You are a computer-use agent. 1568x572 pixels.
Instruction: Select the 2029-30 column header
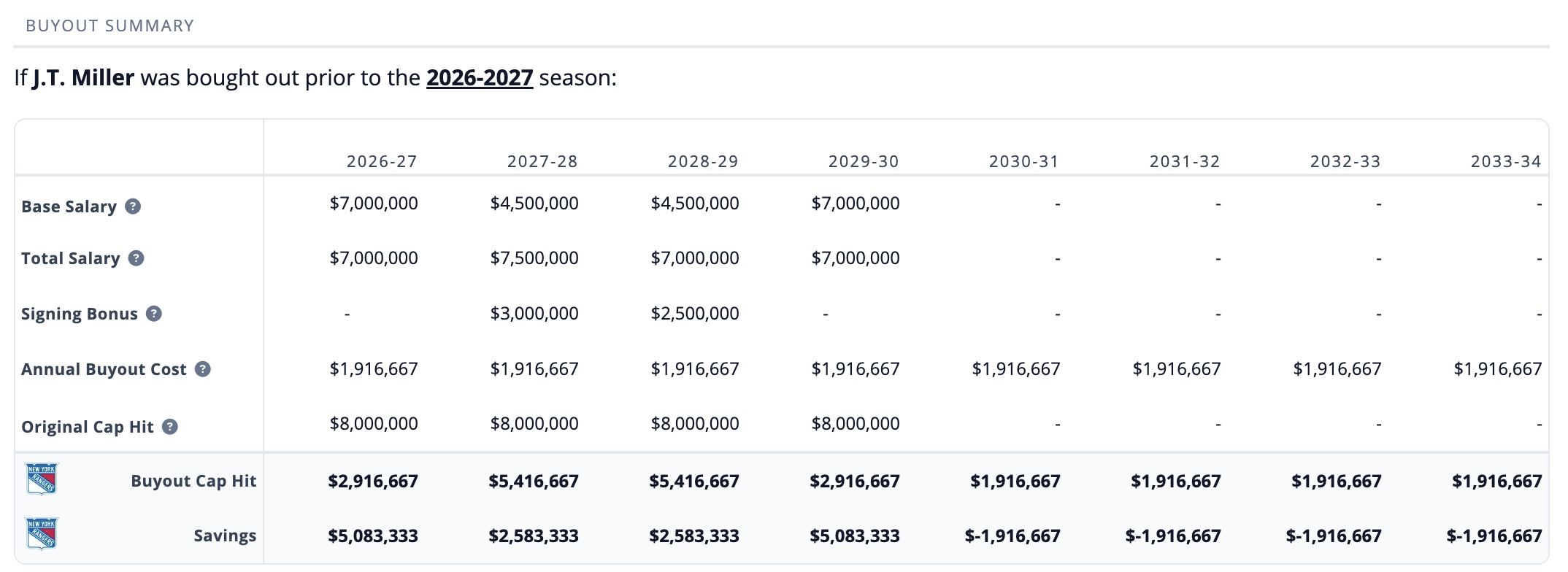point(864,161)
